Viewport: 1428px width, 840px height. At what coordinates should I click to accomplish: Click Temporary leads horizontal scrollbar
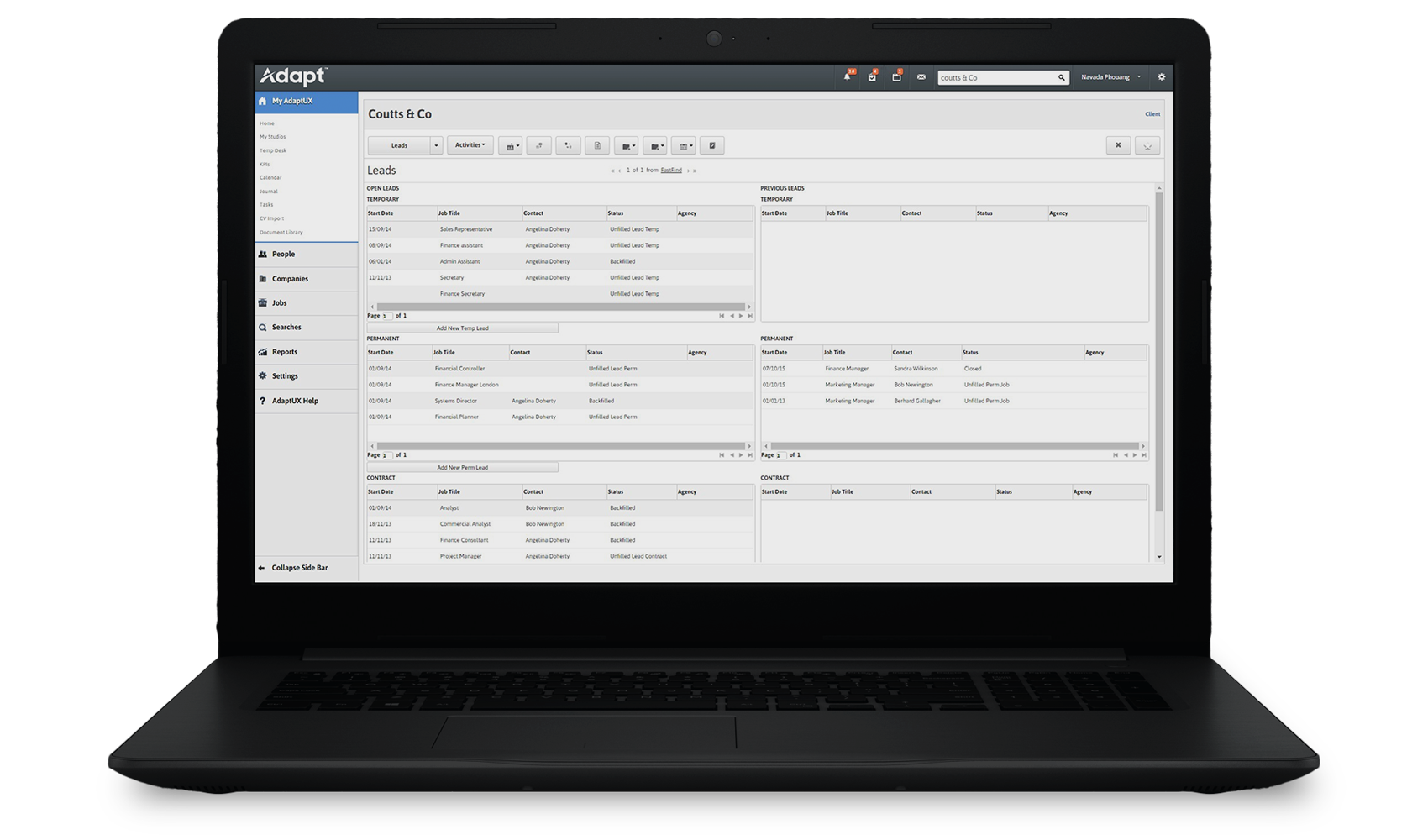[x=560, y=307]
